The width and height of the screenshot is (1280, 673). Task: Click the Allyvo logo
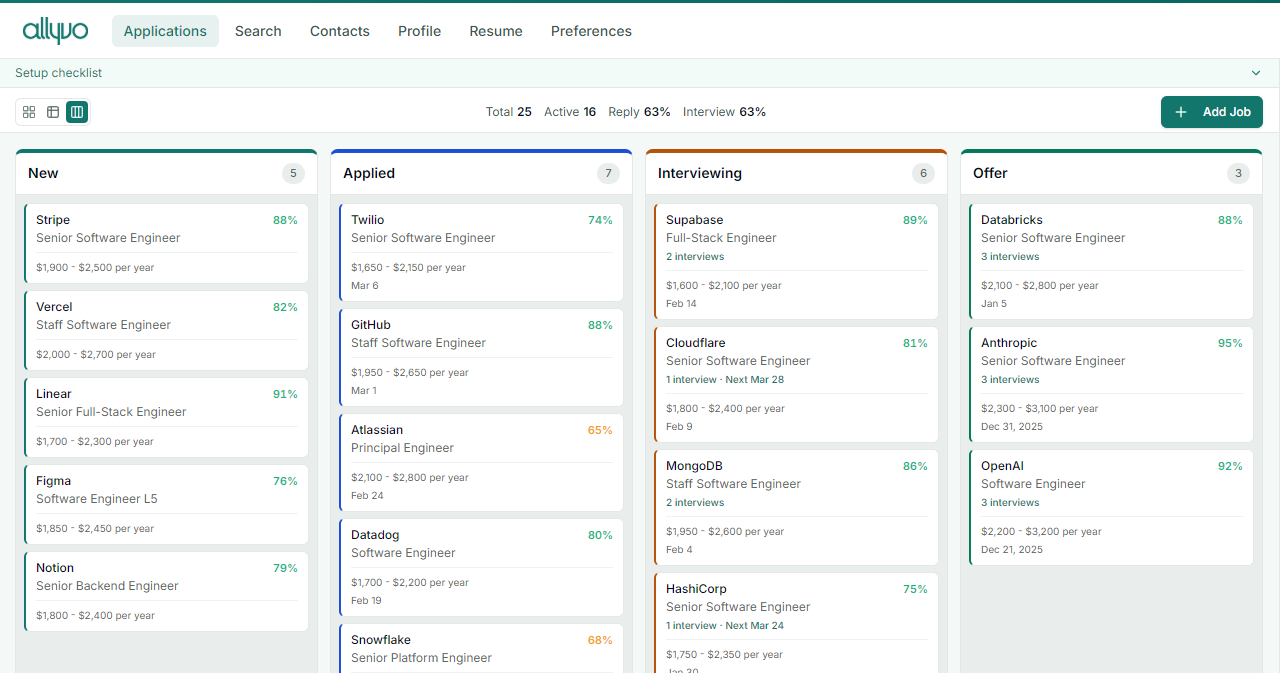[55, 31]
